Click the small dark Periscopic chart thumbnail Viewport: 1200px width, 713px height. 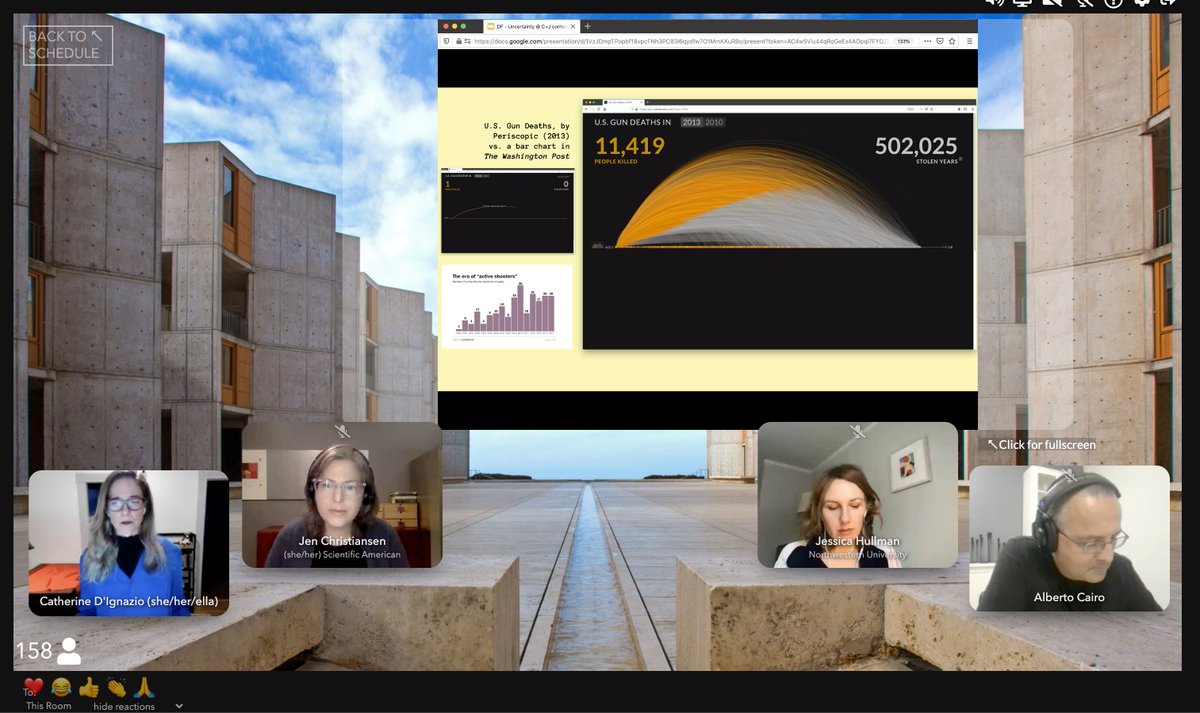(x=507, y=212)
